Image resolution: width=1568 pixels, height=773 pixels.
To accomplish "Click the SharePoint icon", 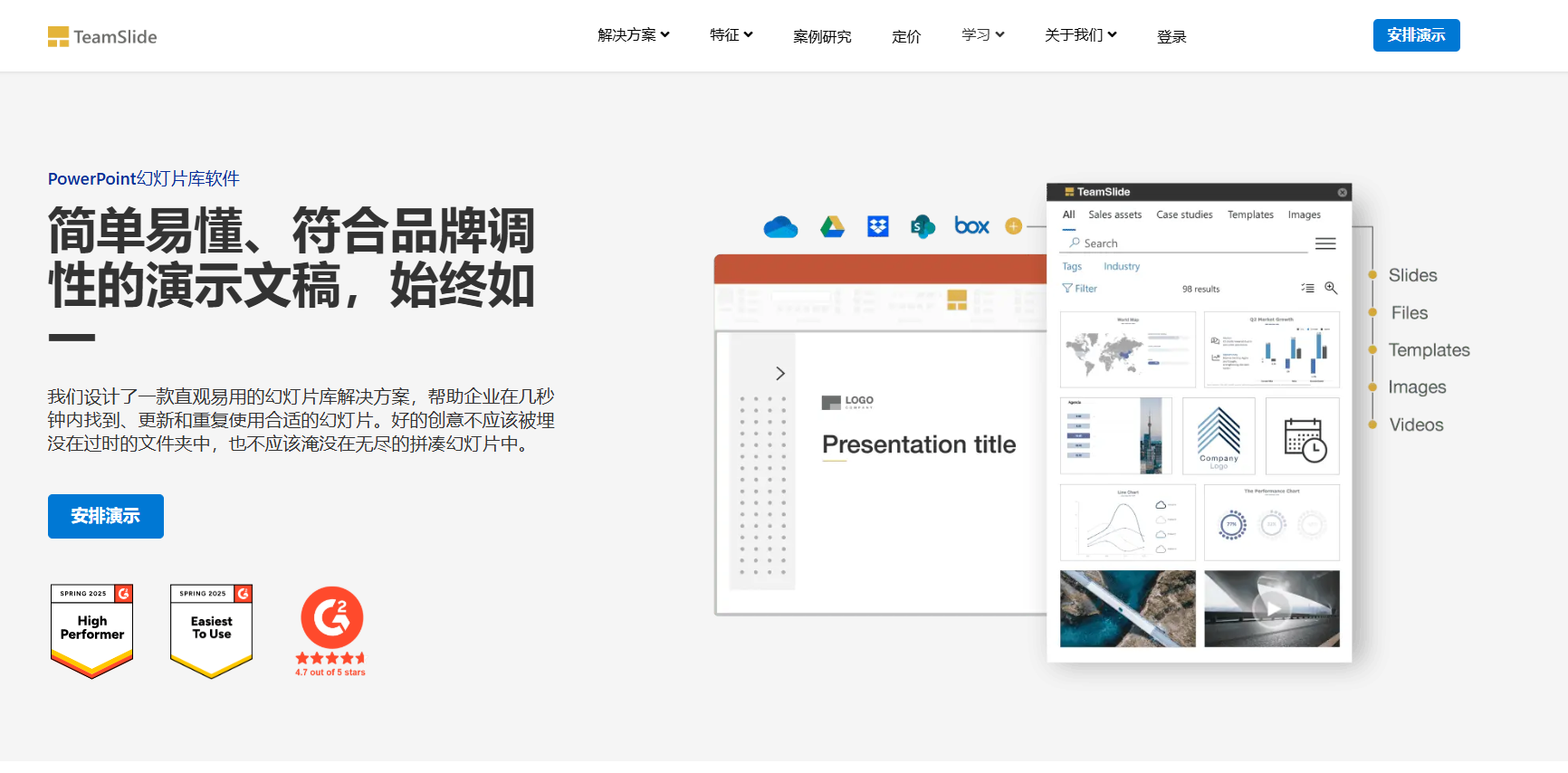I will pos(923,226).
